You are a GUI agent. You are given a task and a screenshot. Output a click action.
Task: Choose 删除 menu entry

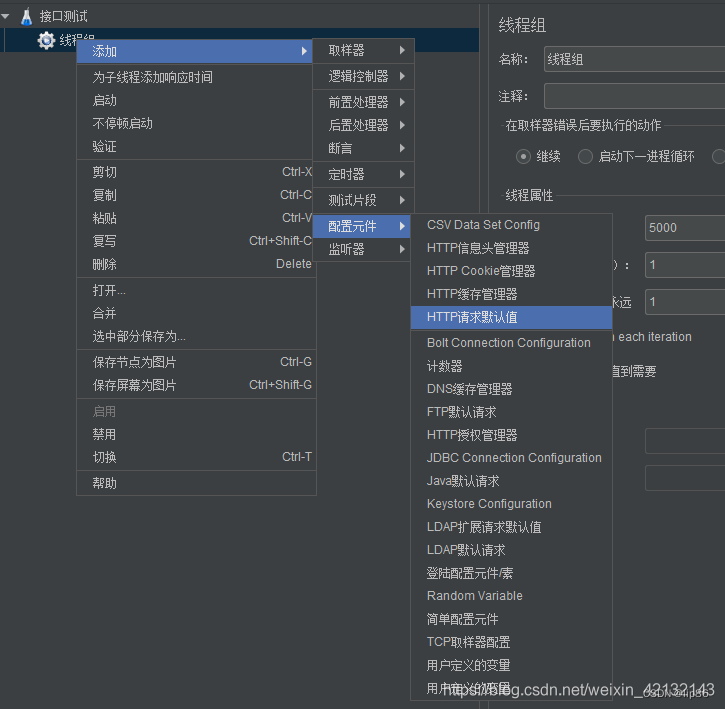click(195, 264)
